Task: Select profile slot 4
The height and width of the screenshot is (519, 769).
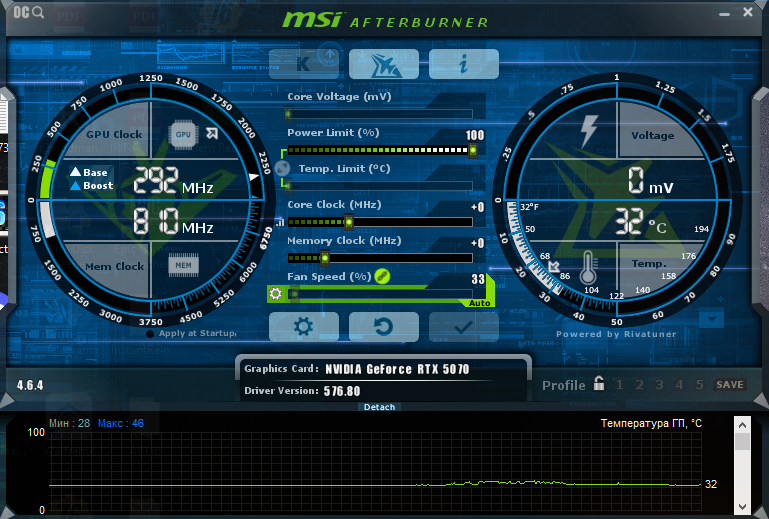Action: tap(679, 385)
